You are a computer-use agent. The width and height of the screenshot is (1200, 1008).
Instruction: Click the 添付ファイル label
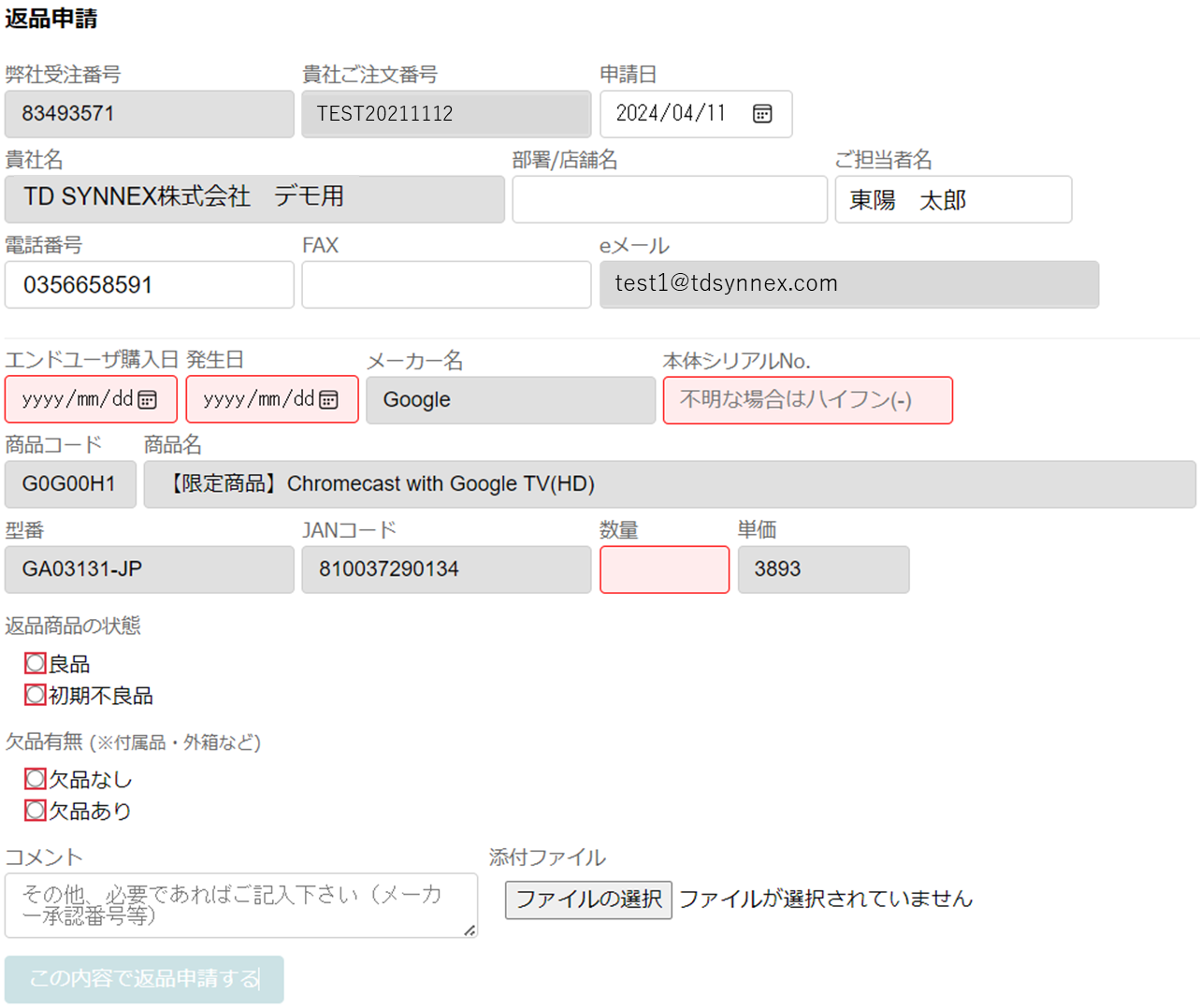click(547, 857)
